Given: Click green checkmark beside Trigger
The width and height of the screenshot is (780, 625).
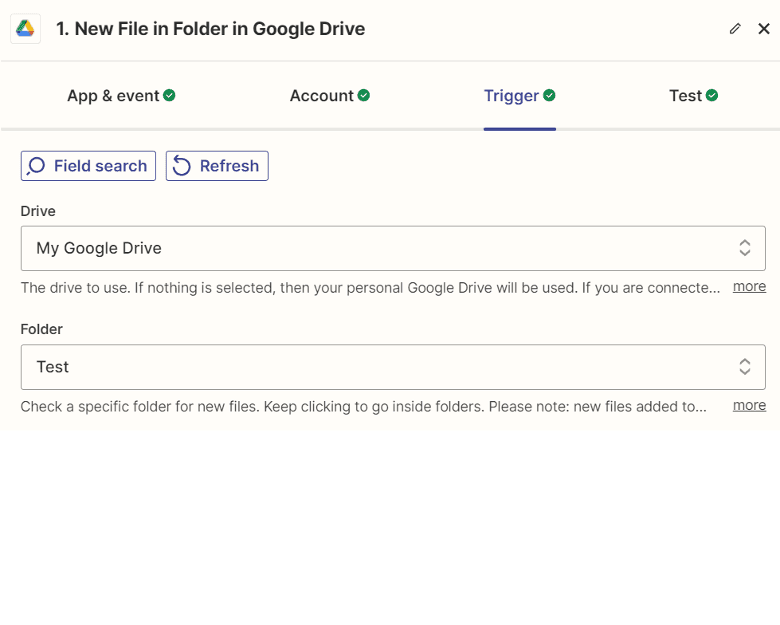Looking at the screenshot, I should point(550,96).
